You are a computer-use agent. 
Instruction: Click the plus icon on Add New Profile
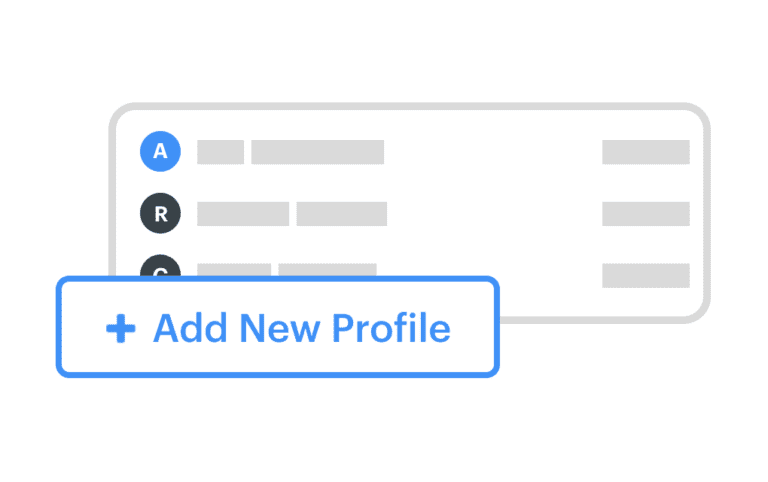point(121,329)
